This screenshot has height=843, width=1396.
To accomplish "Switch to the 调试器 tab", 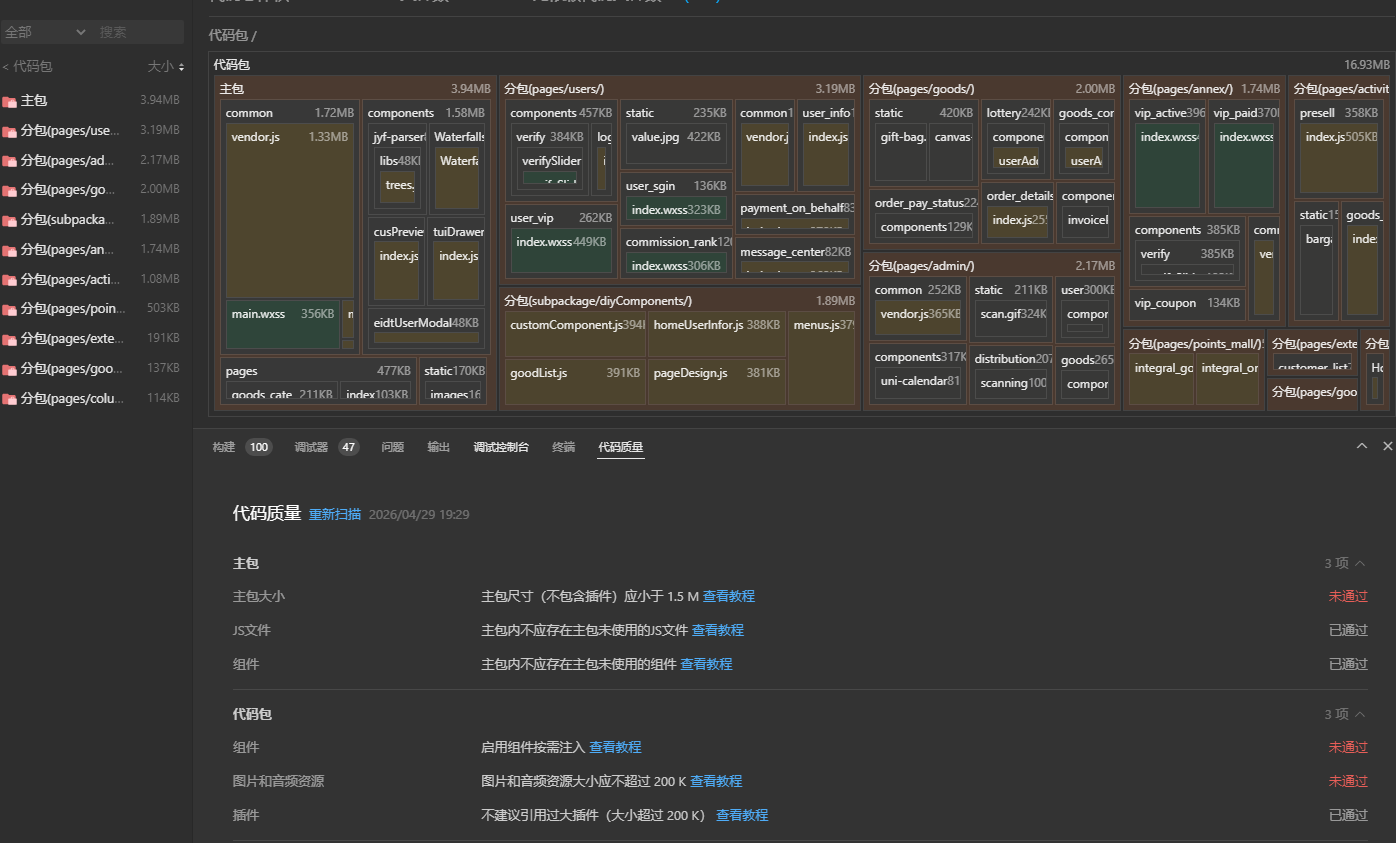I will (311, 447).
